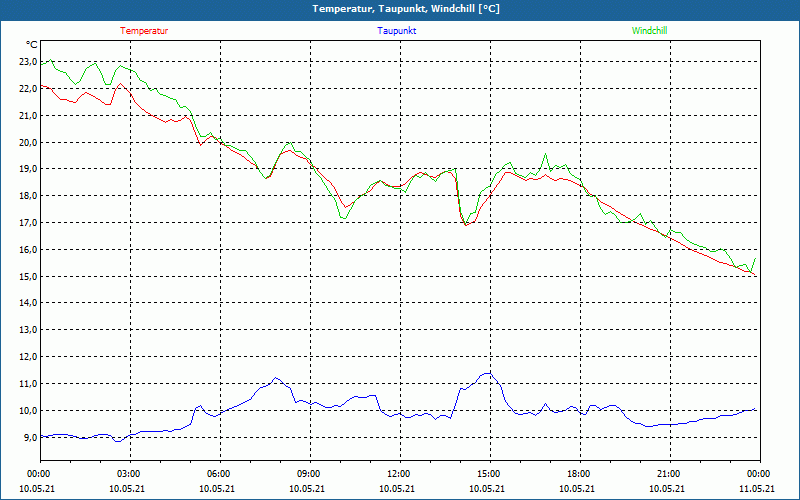Click the '22,0' y-axis value
This screenshot has width=800, height=500.
(x=28, y=89)
